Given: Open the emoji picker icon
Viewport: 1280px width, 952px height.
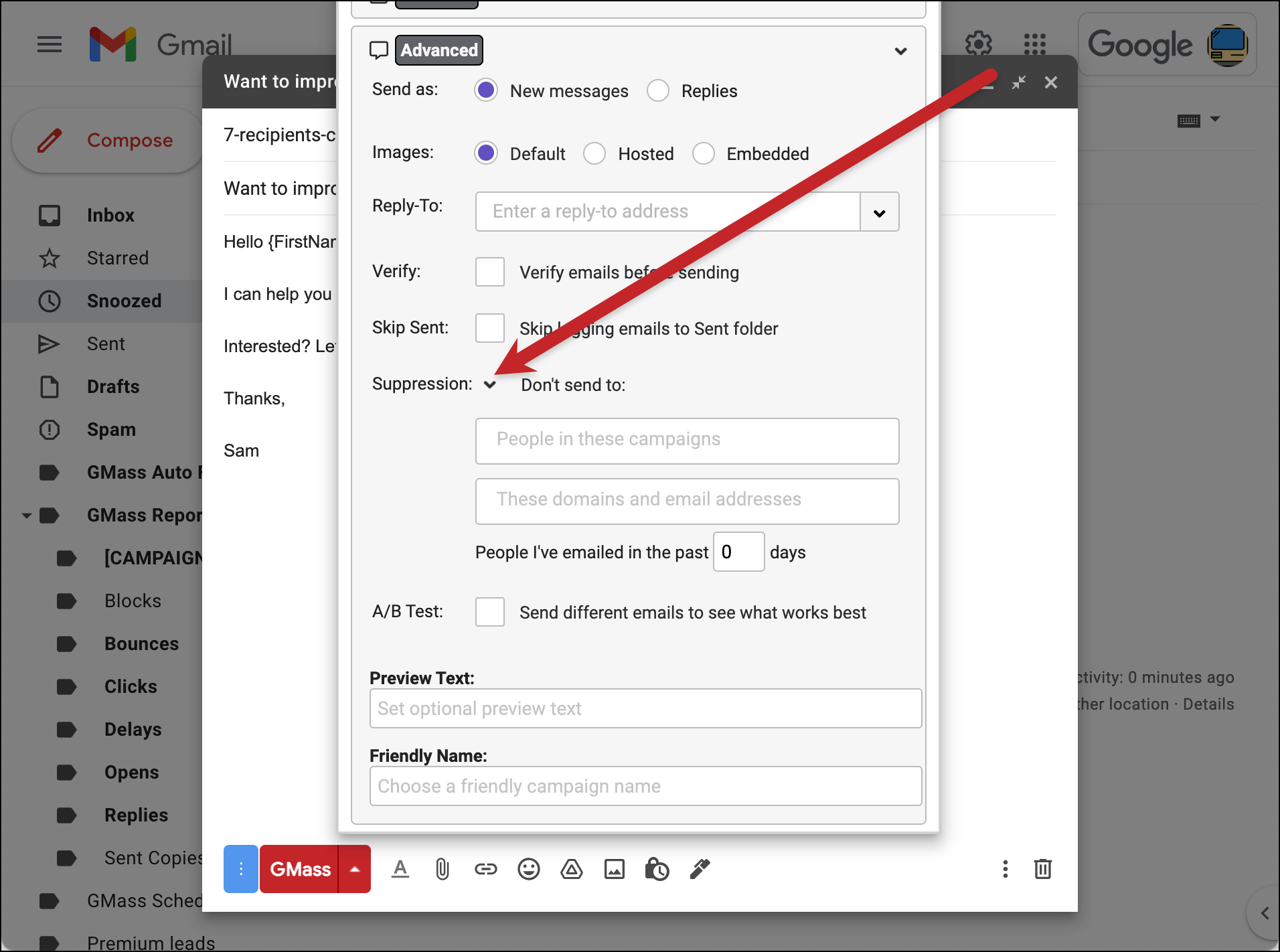Looking at the screenshot, I should (x=529, y=869).
